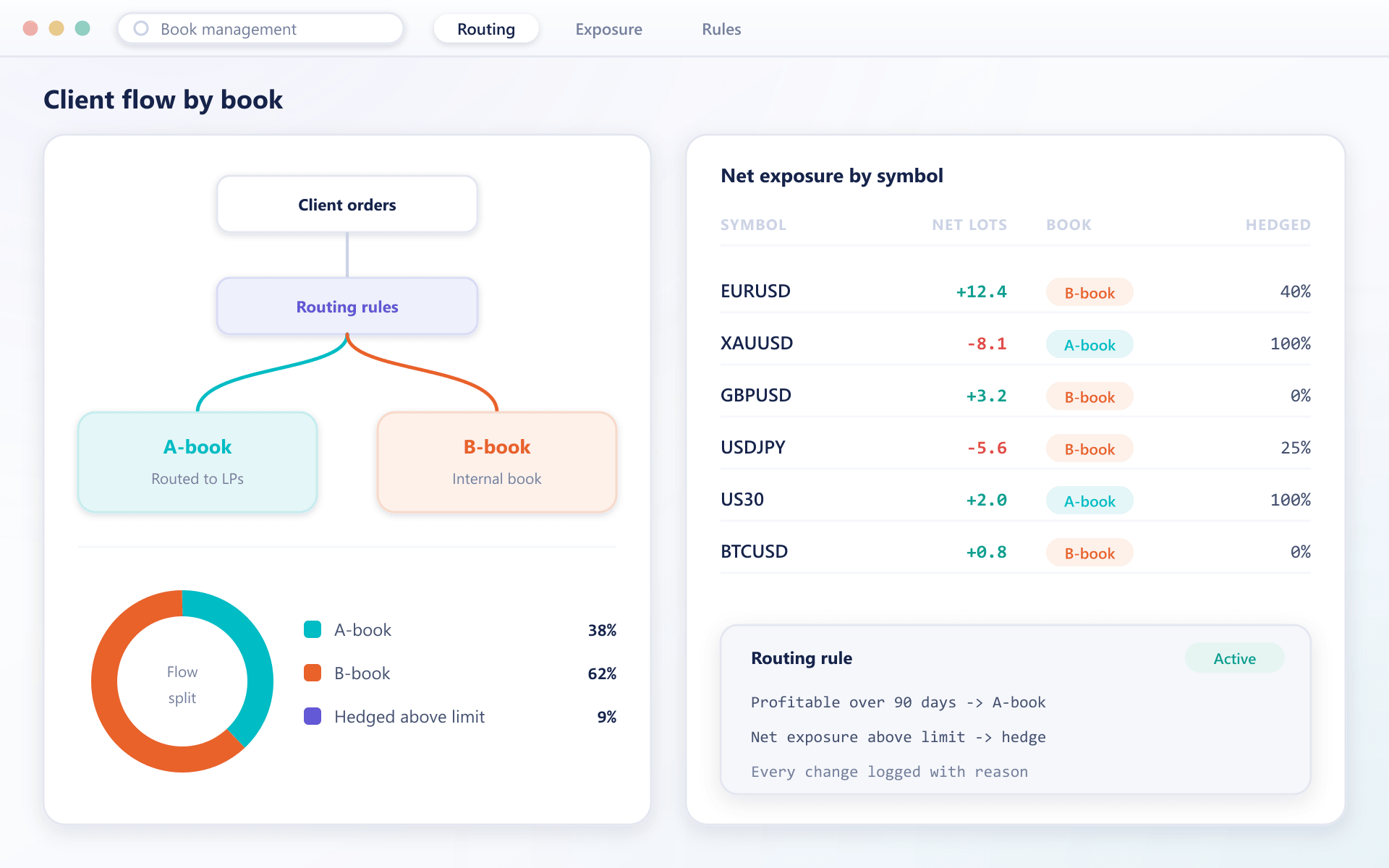1389x868 pixels.
Task: Open the Rules tab
Action: [721, 29]
